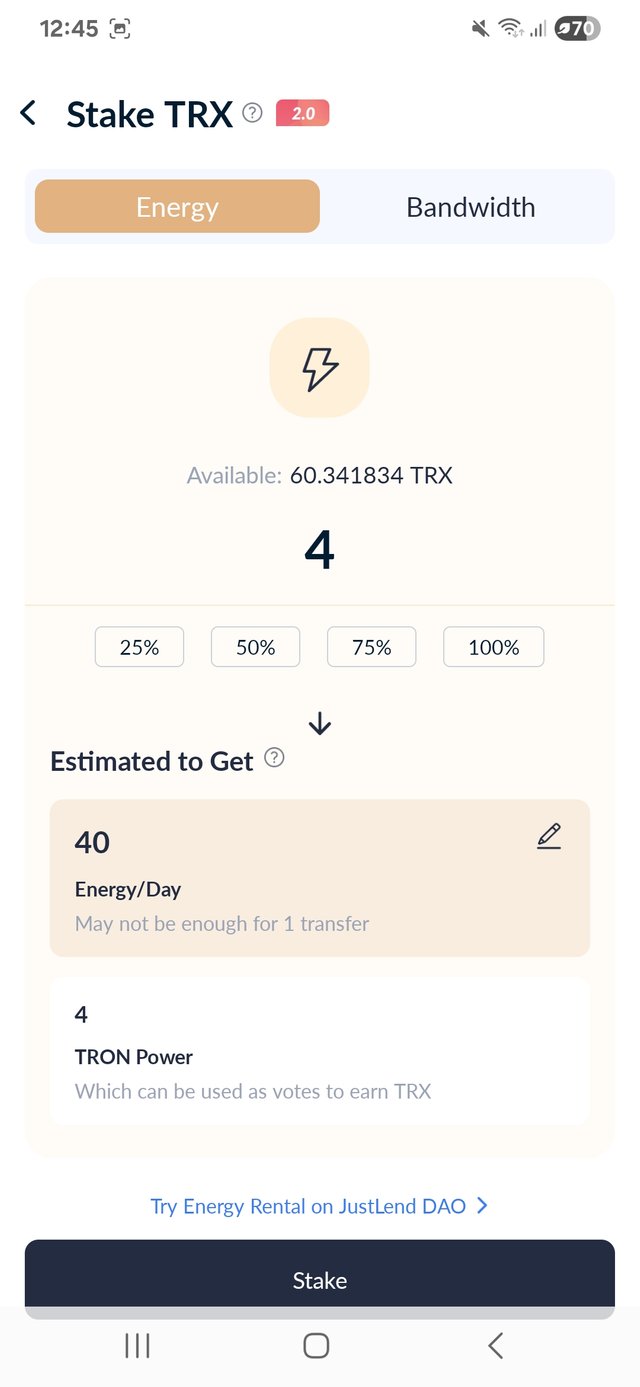The width and height of the screenshot is (640, 1387).
Task: Tap the Stake button
Action: point(320,1280)
